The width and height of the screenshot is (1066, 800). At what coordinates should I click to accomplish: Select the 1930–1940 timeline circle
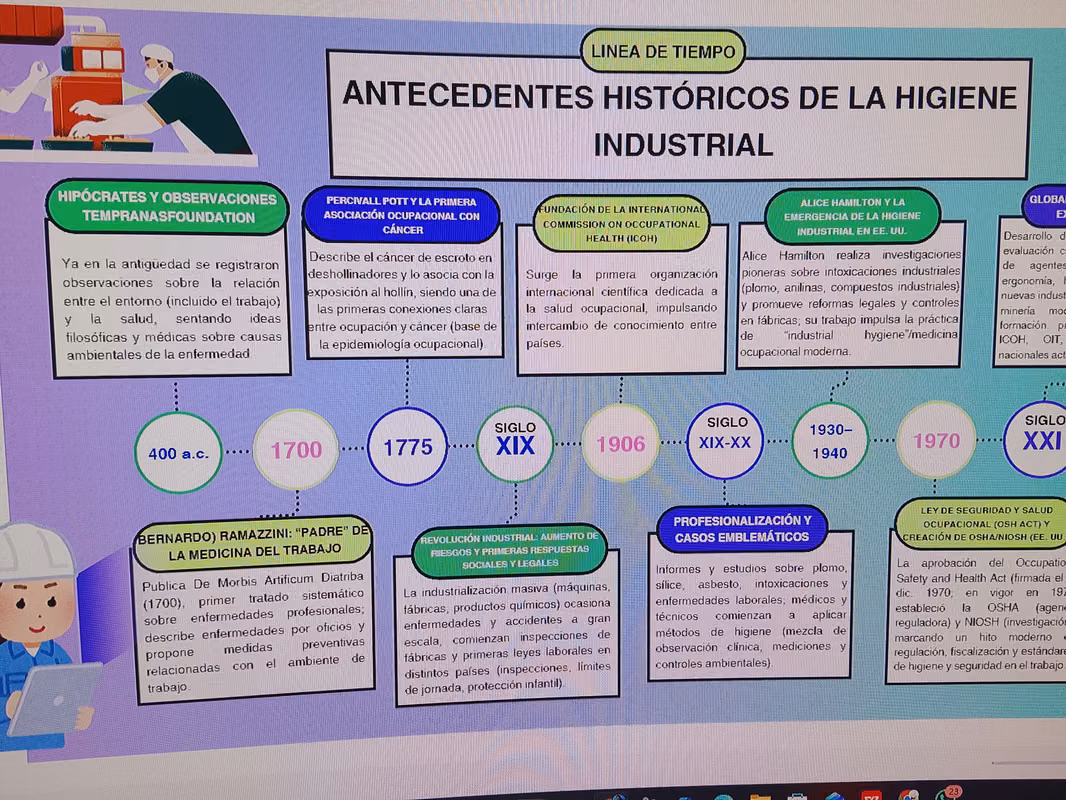coord(830,440)
